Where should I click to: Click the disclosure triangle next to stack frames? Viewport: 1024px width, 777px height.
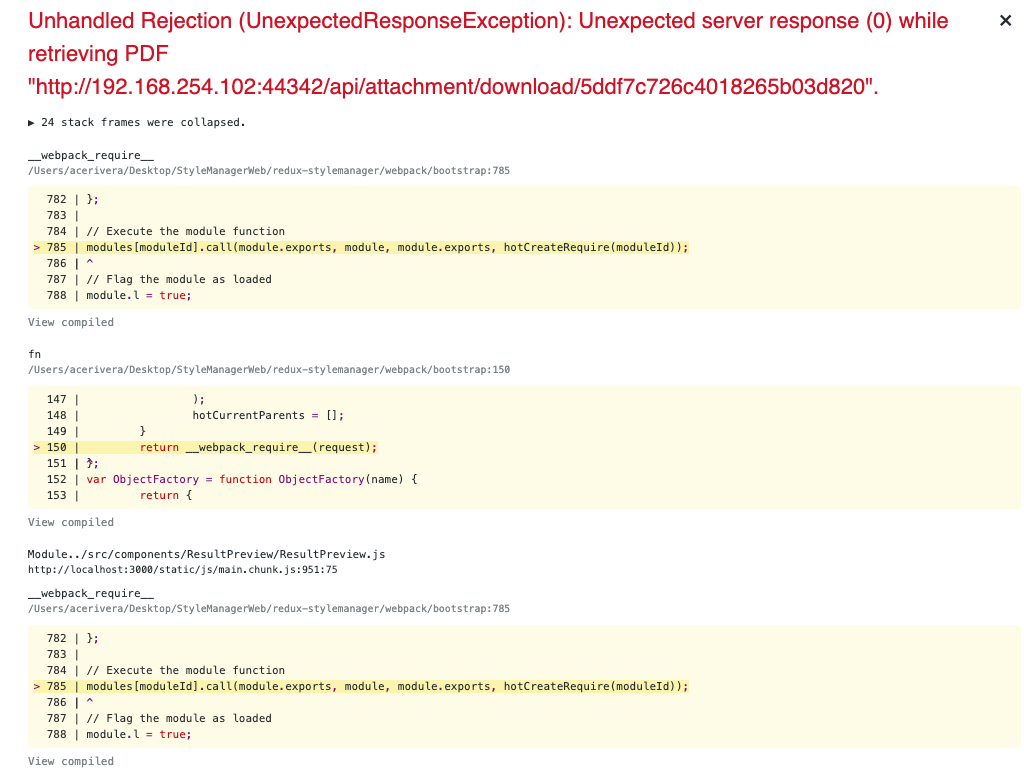pos(31,122)
